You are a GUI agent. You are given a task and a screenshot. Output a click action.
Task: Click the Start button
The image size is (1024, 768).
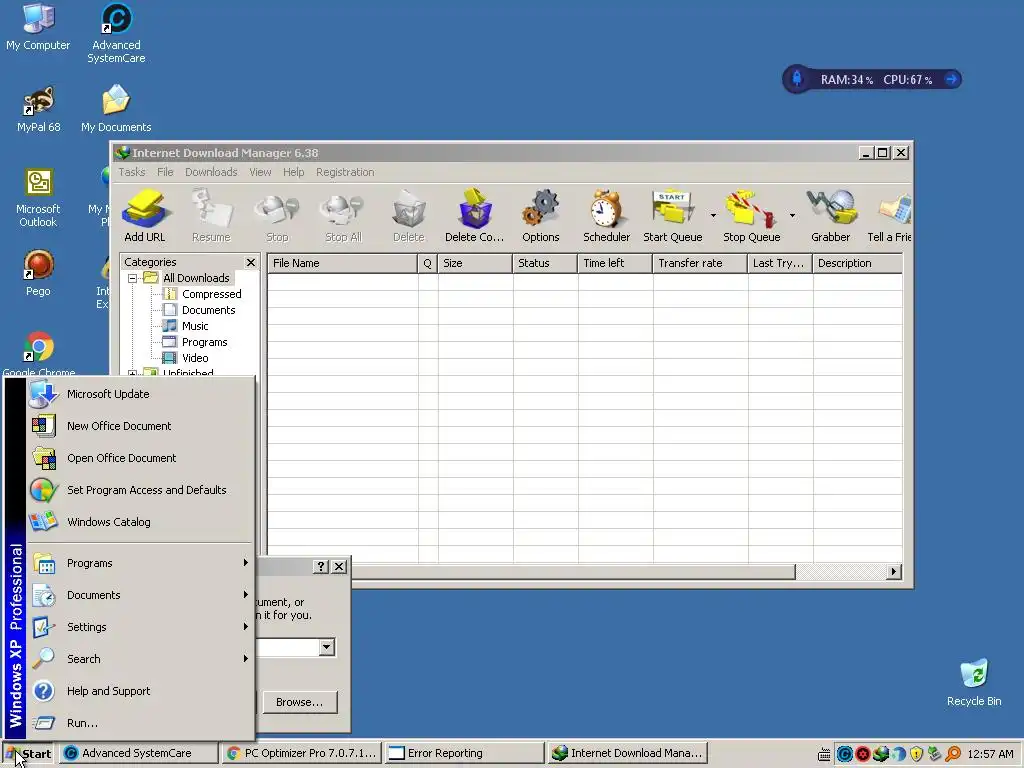(29, 753)
